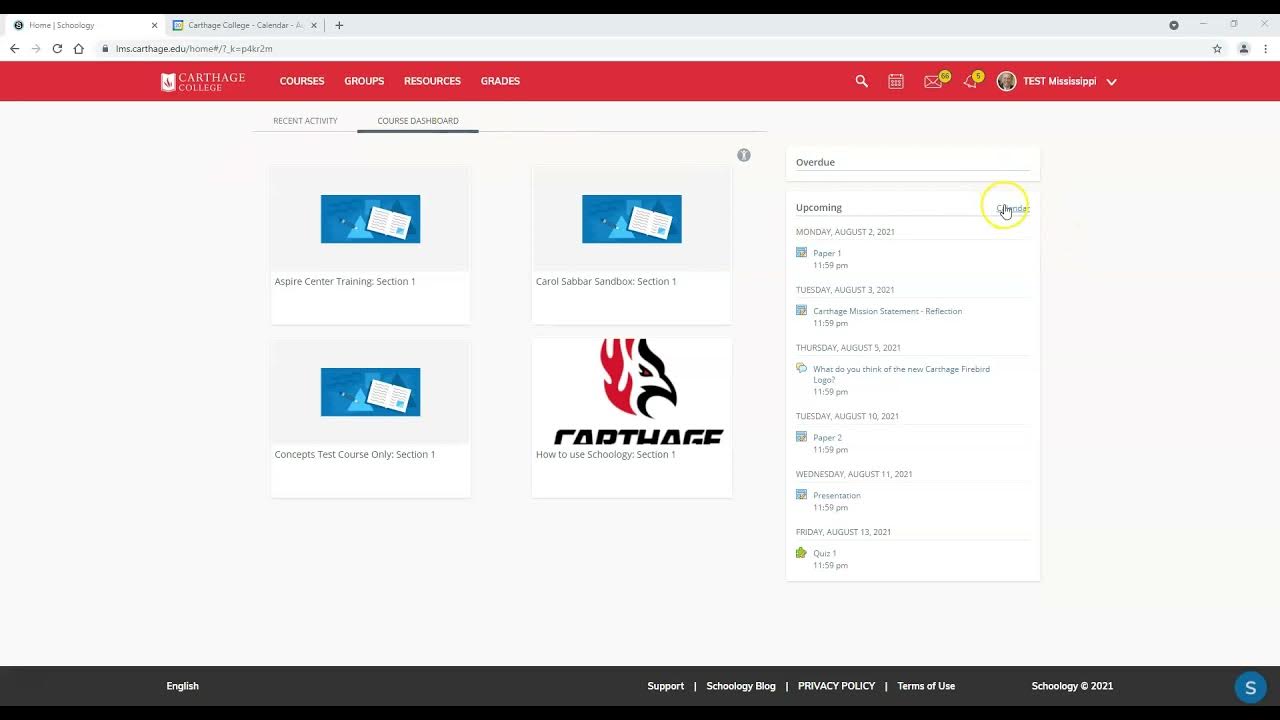Open Aspire Center Training course thumbnail
The image size is (1280, 720).
tap(370, 219)
